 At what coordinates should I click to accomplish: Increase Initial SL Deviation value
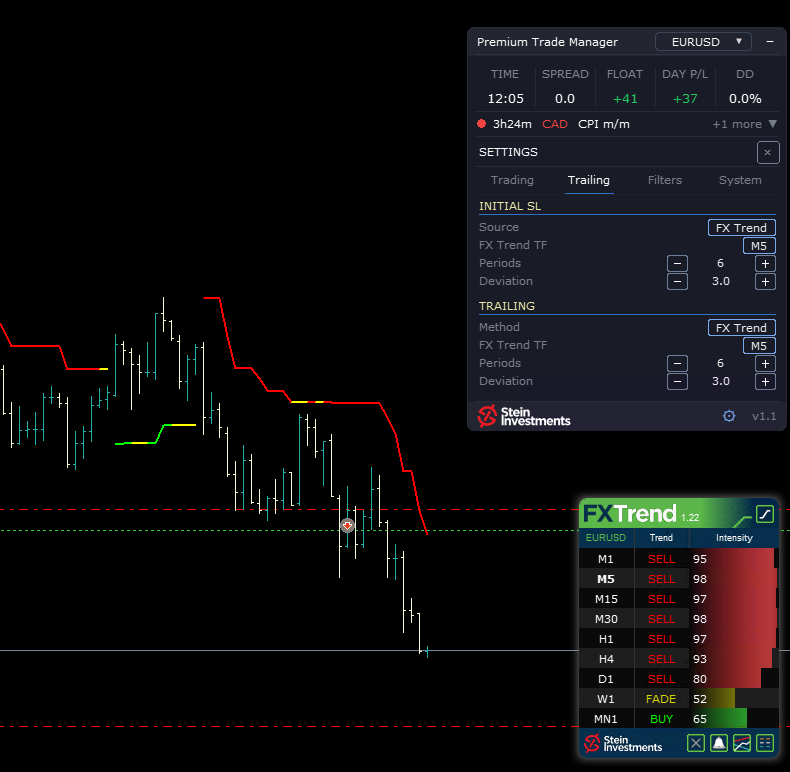coord(765,282)
